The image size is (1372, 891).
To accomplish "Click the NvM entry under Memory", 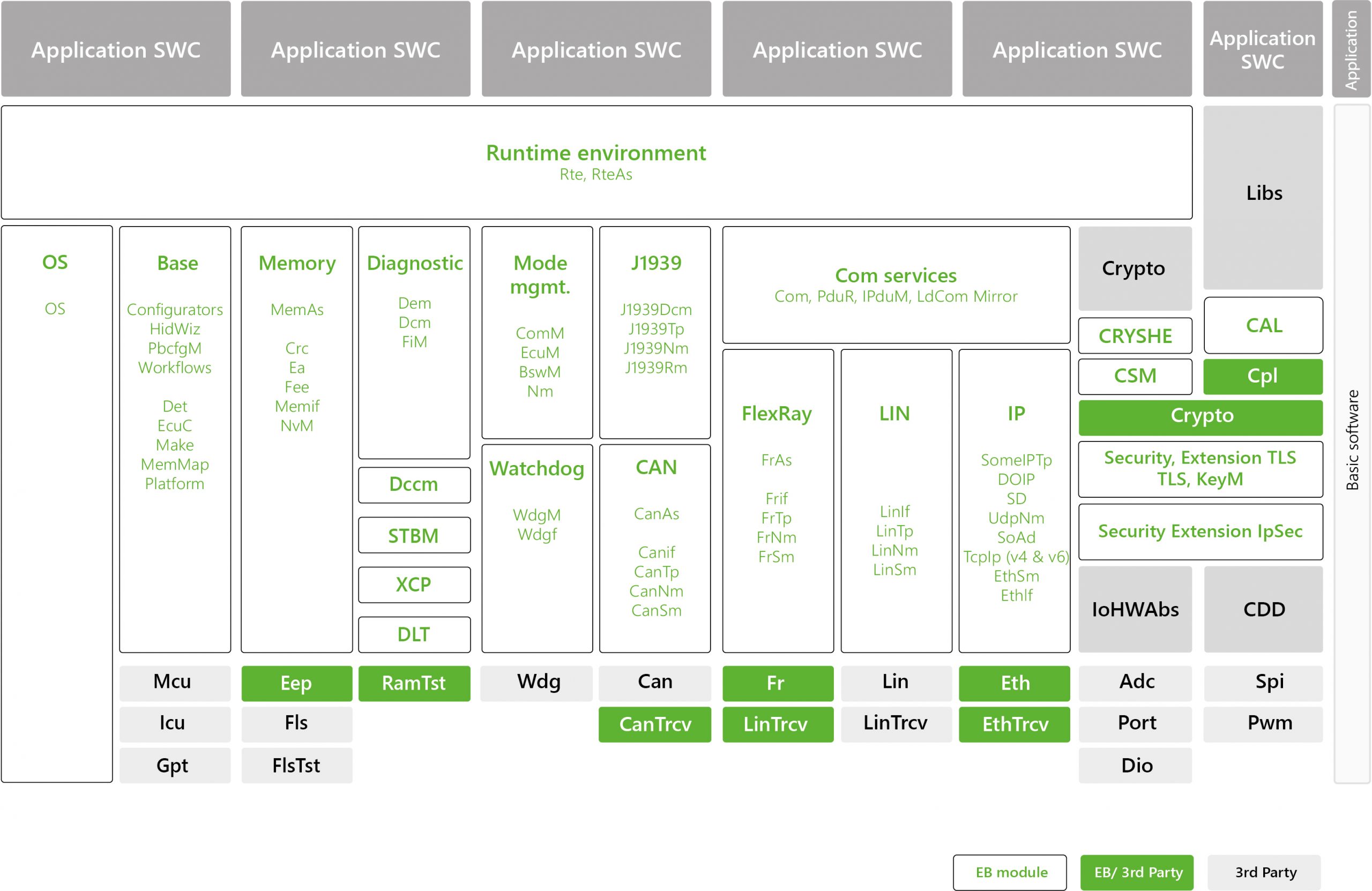I will pyautogui.click(x=296, y=425).
